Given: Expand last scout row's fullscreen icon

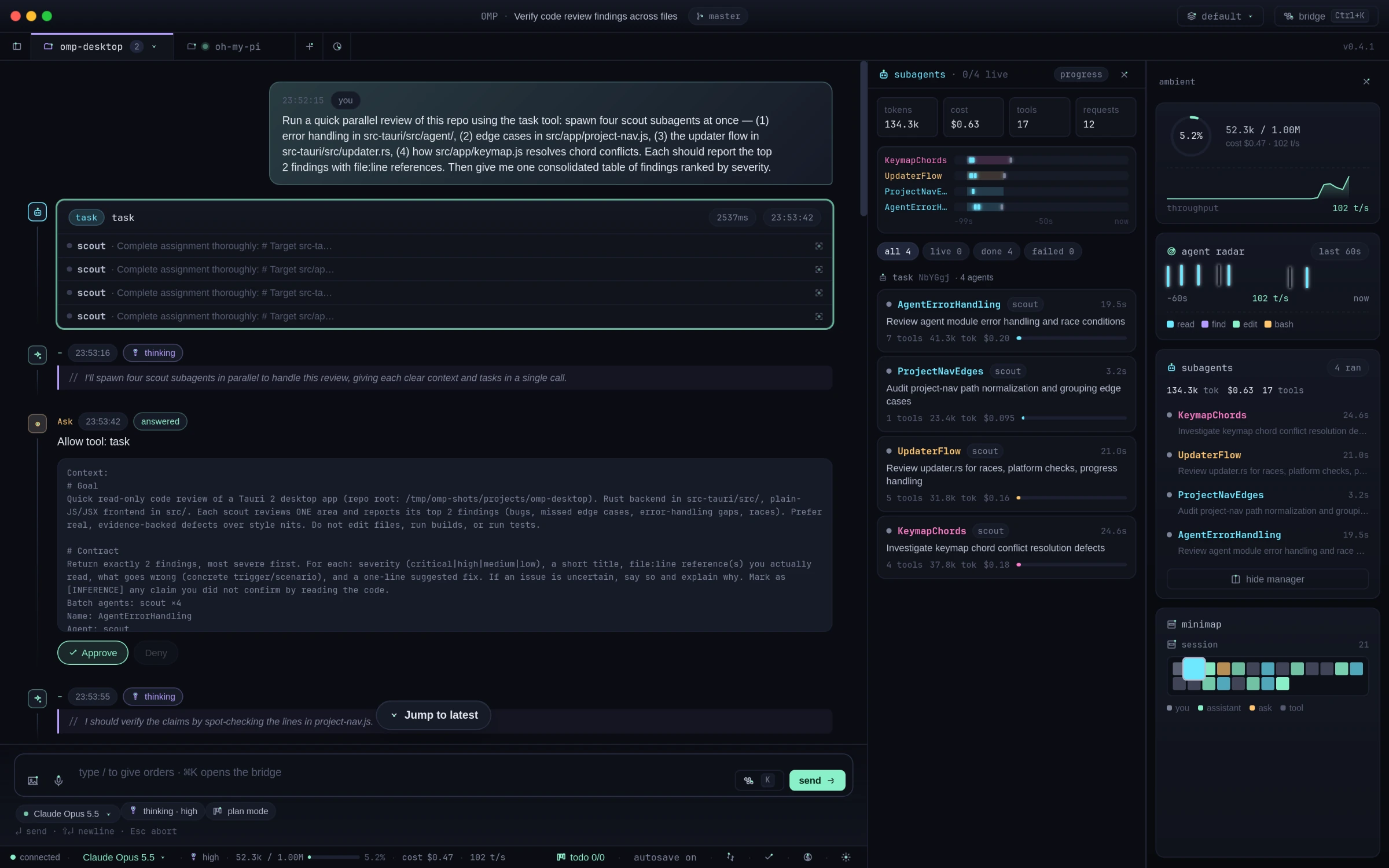Looking at the screenshot, I should coord(819,317).
